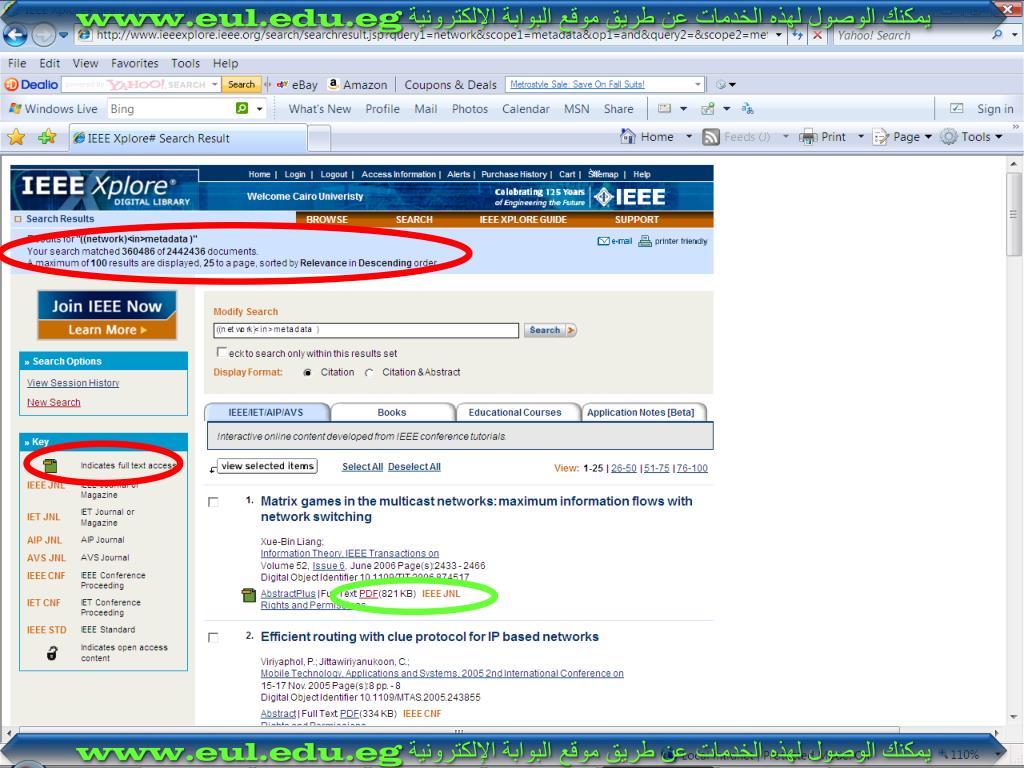The height and width of the screenshot is (768, 1024).
Task: Go to results page 26-50
Action: (624, 468)
